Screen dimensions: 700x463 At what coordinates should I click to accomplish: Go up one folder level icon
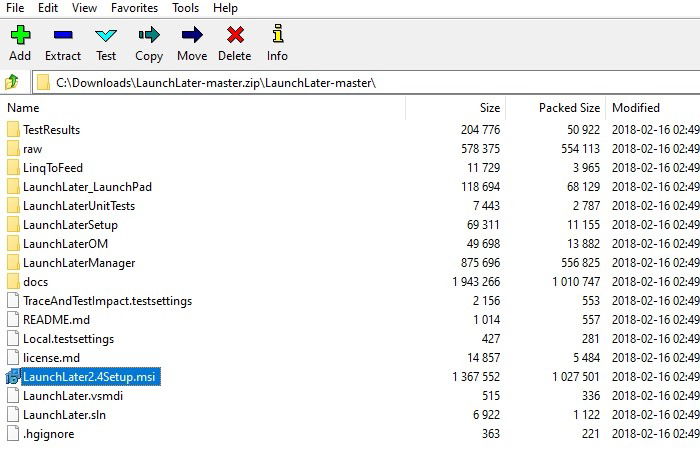coord(12,82)
